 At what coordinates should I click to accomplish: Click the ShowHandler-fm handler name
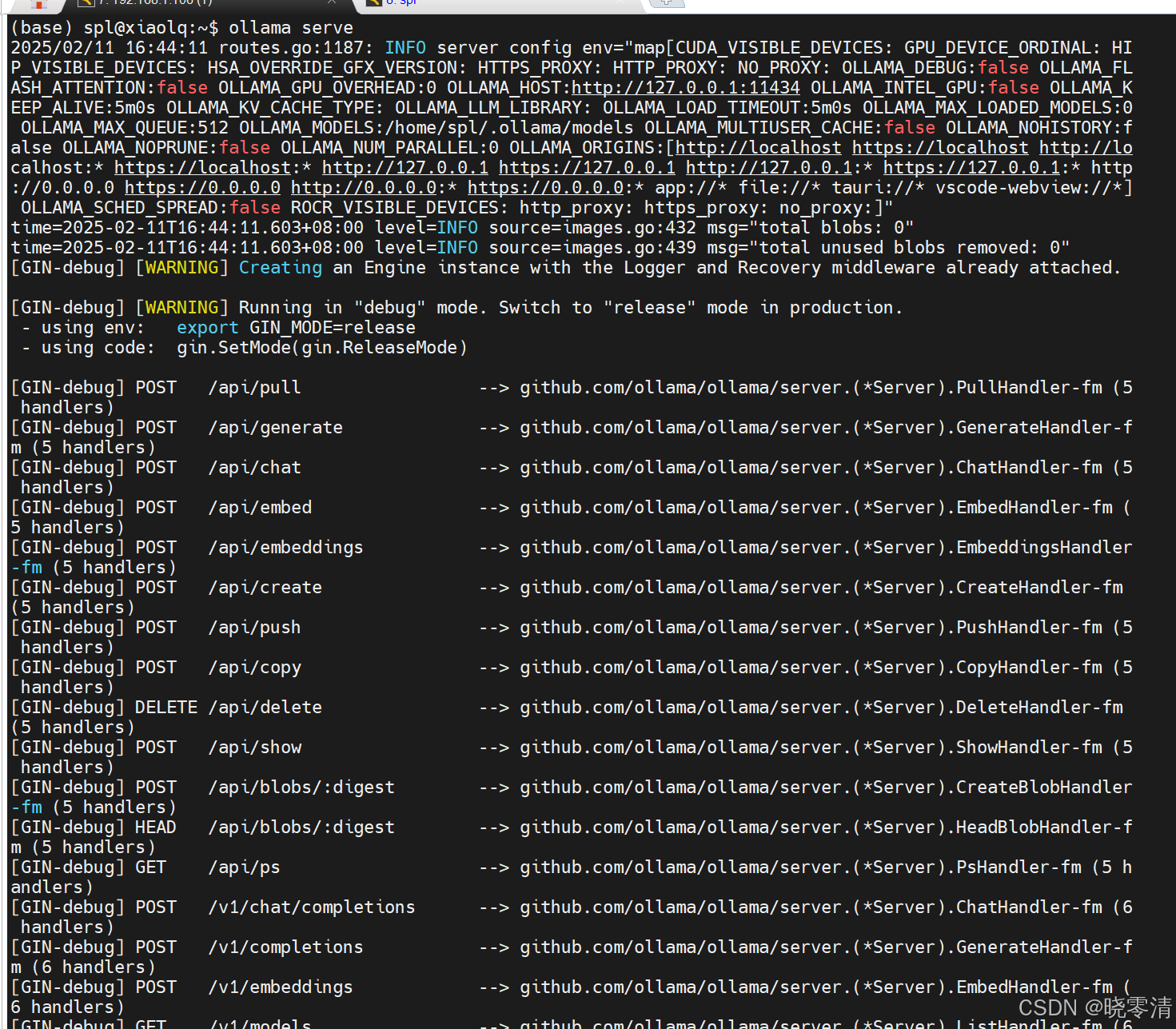1029,748
